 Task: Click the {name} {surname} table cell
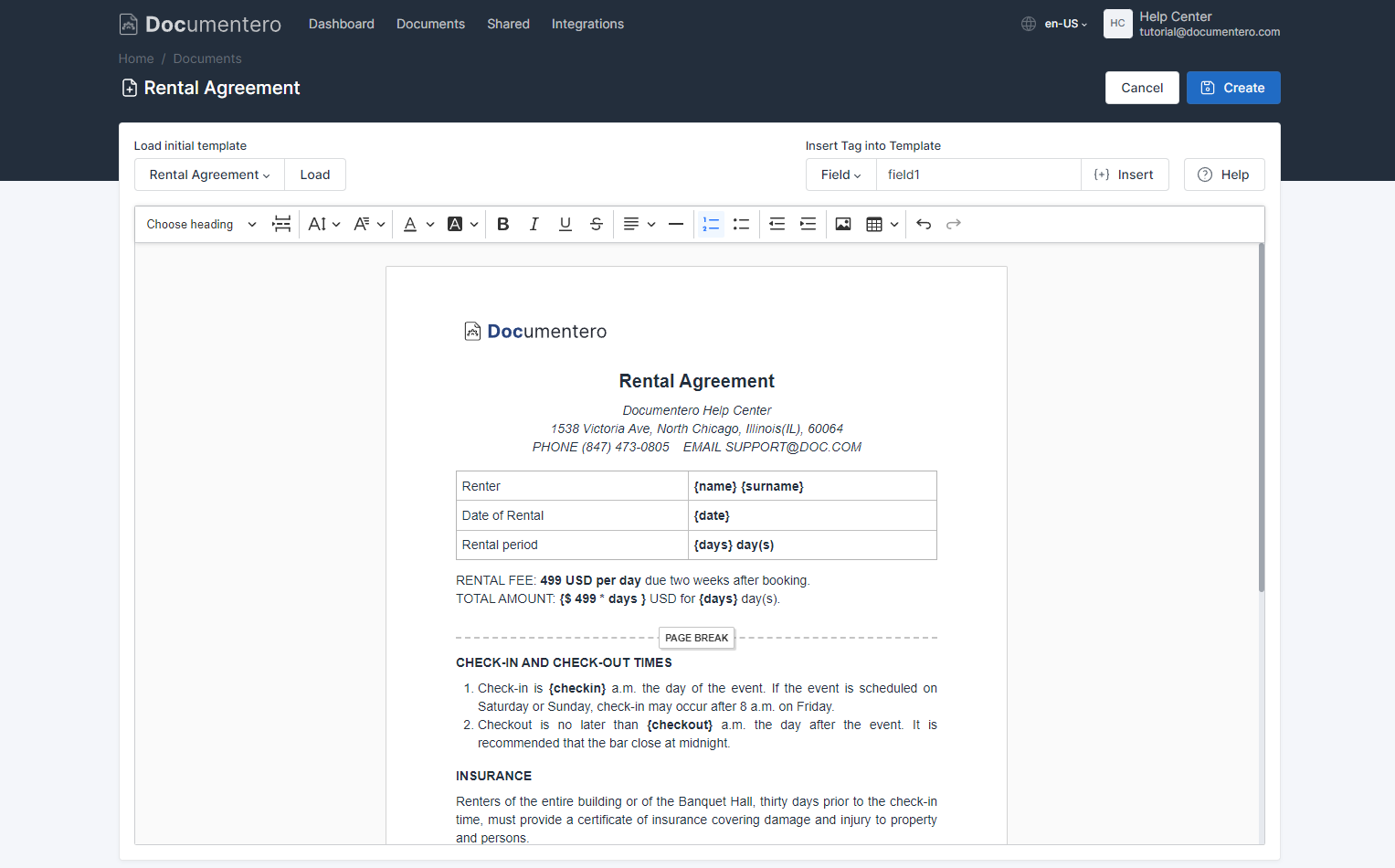tap(812, 486)
